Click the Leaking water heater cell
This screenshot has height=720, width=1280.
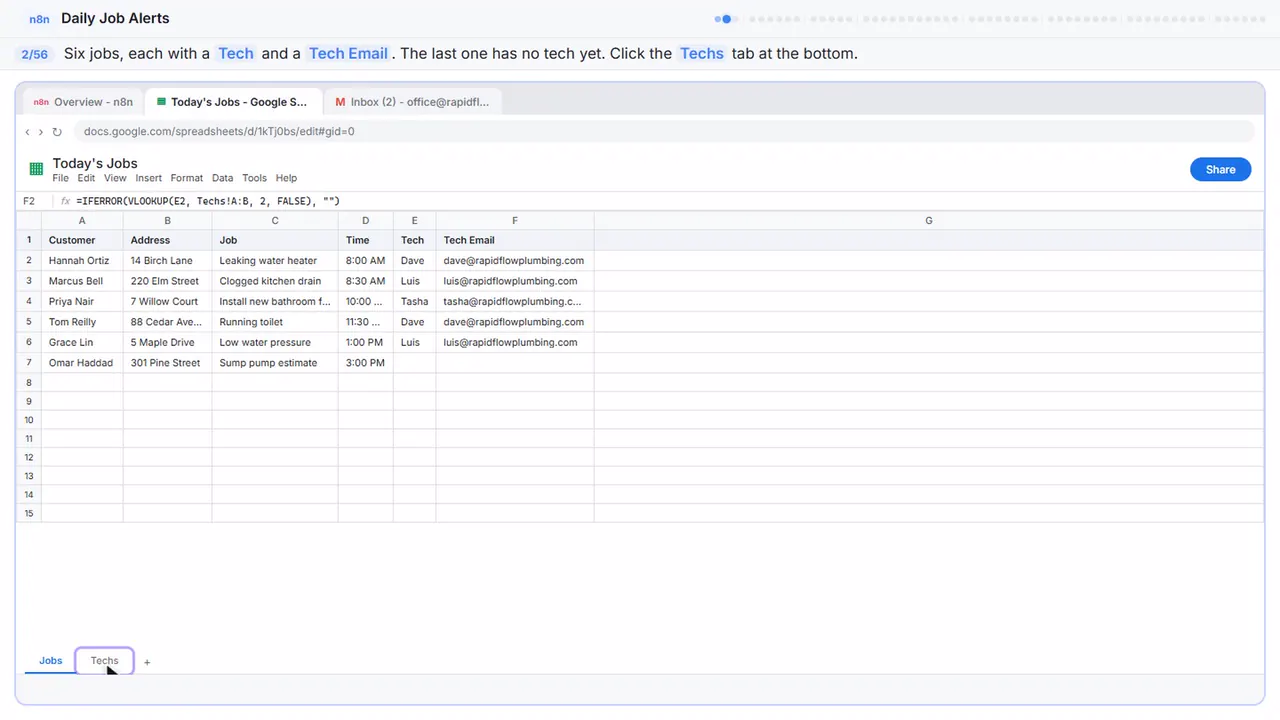pyautogui.click(x=275, y=261)
